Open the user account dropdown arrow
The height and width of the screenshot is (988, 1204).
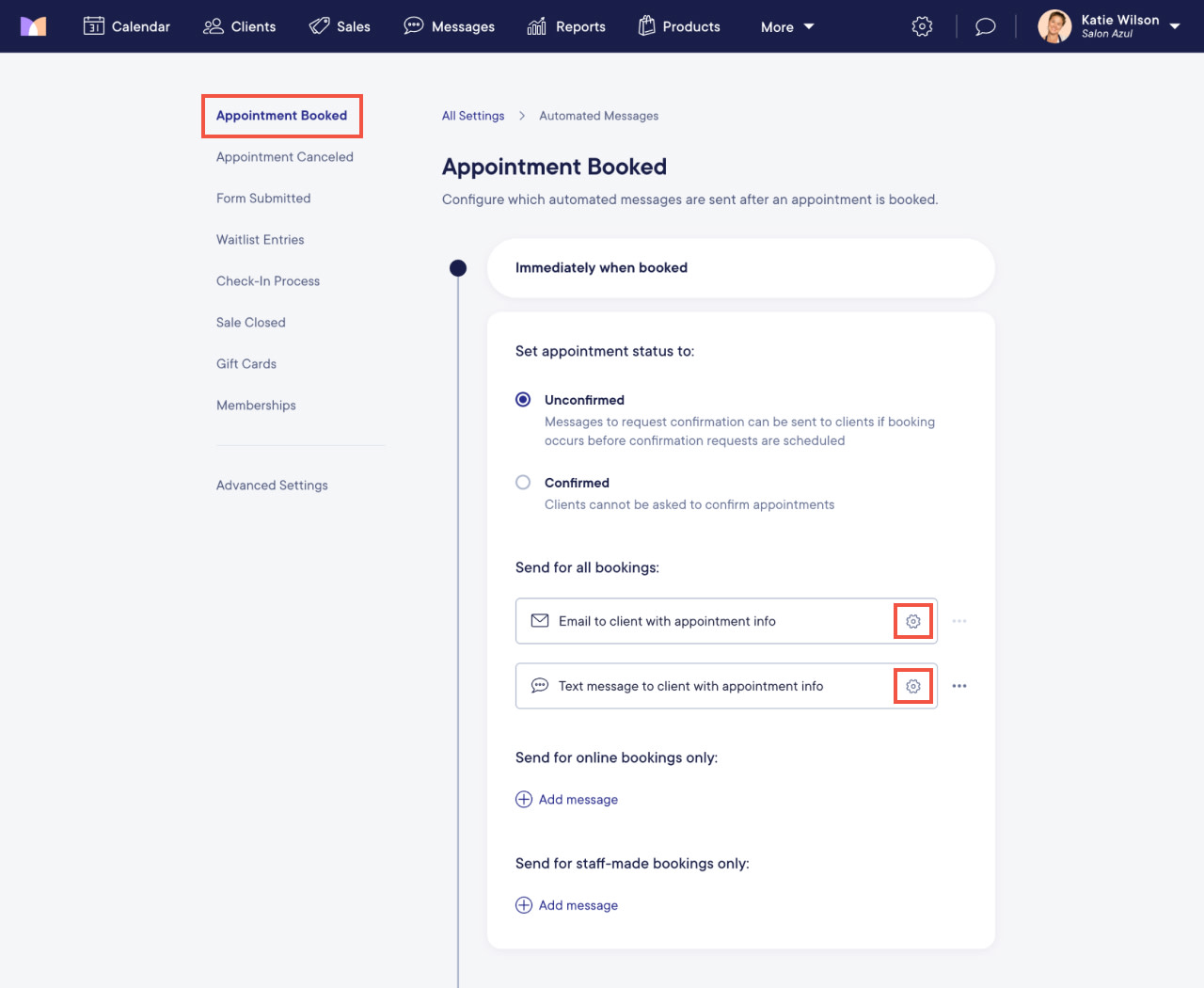(1175, 26)
